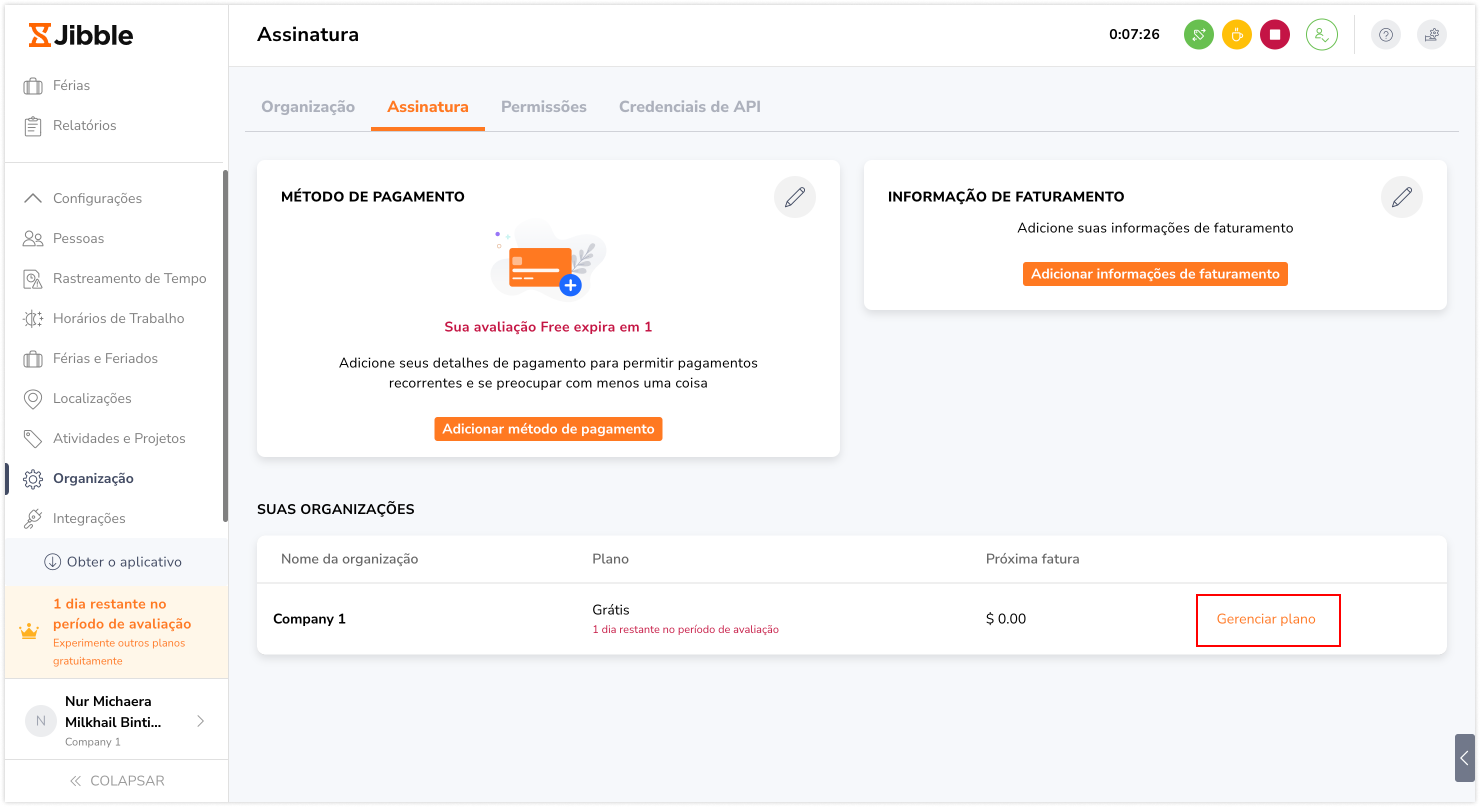
Task: Open help via the question mark icon
Action: (1385, 35)
